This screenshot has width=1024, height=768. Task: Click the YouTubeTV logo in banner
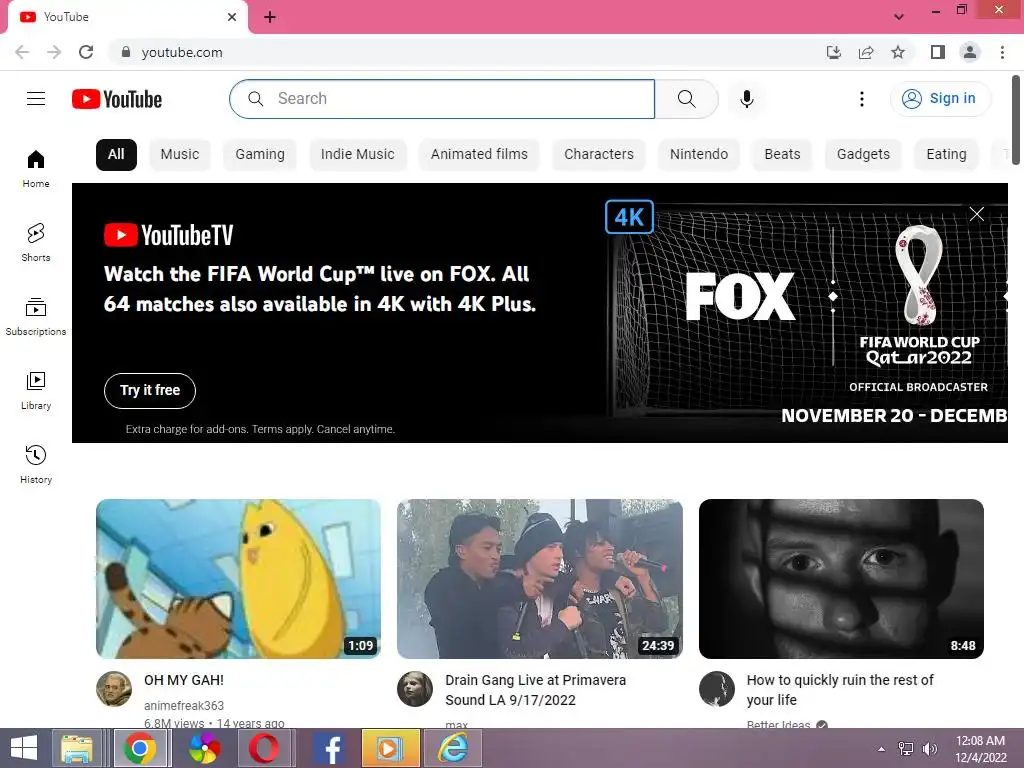pyautogui.click(x=168, y=235)
